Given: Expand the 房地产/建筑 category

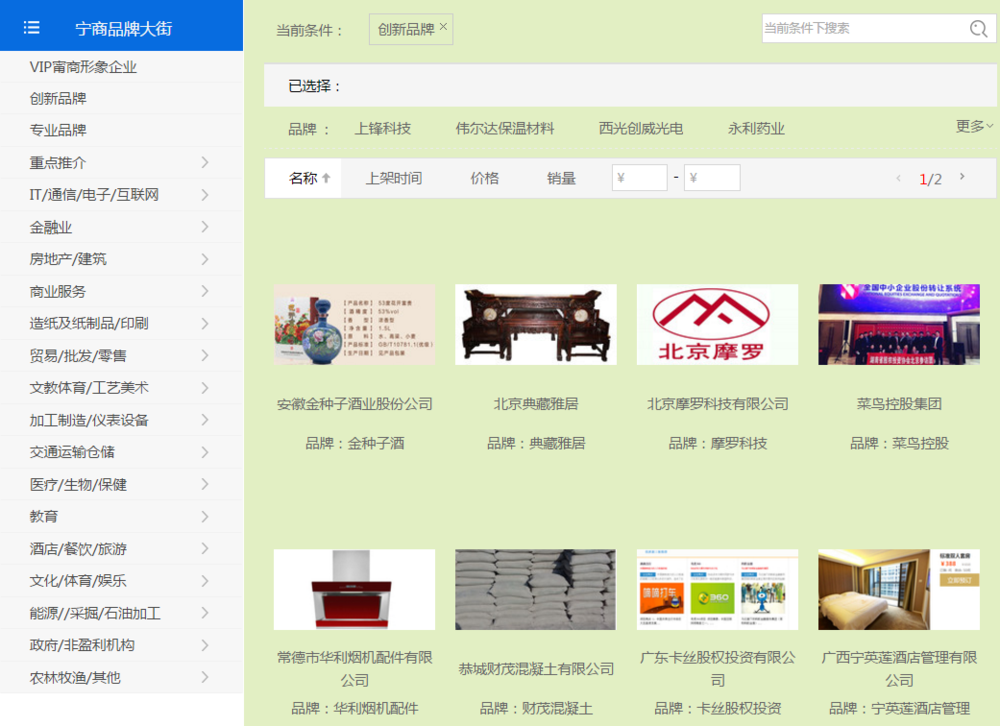Looking at the screenshot, I should (x=205, y=259).
